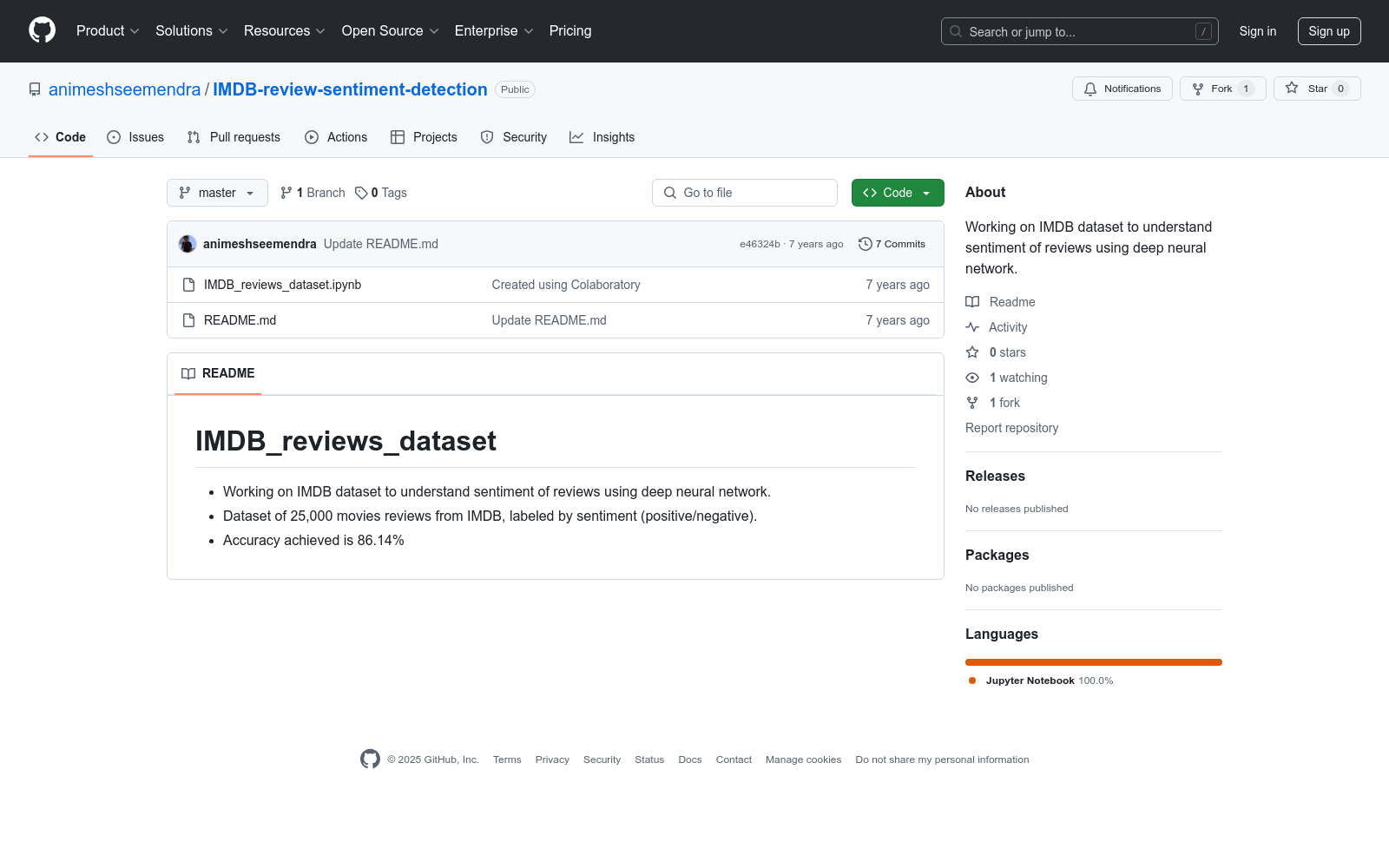Click the orange Languages progress bar
This screenshot has width=1389, height=868.
pos(1094,662)
